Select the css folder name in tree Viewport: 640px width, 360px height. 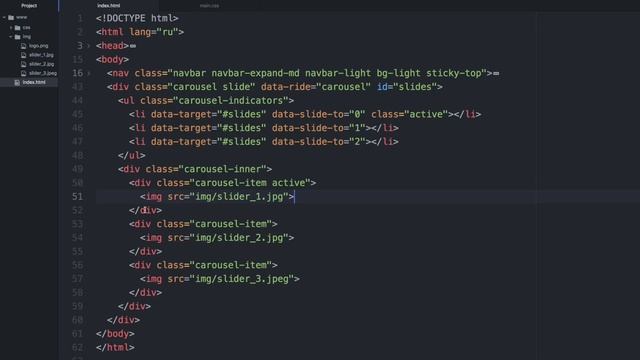point(26,28)
